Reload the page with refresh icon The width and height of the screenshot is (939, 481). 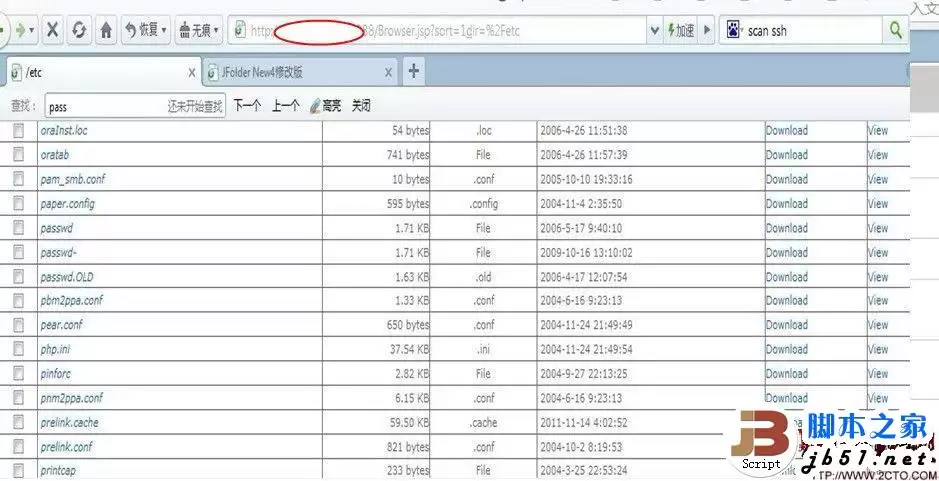tap(79, 29)
